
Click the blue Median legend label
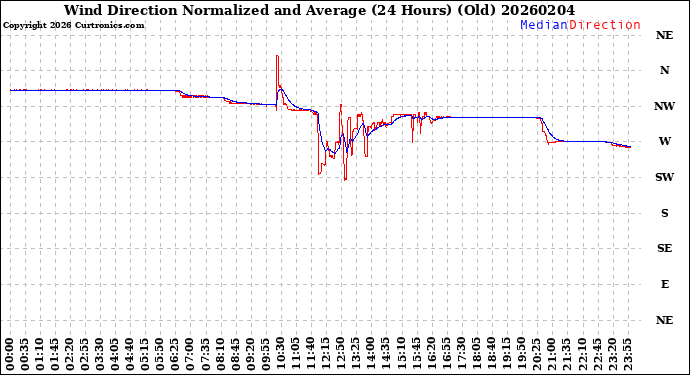click(x=544, y=25)
